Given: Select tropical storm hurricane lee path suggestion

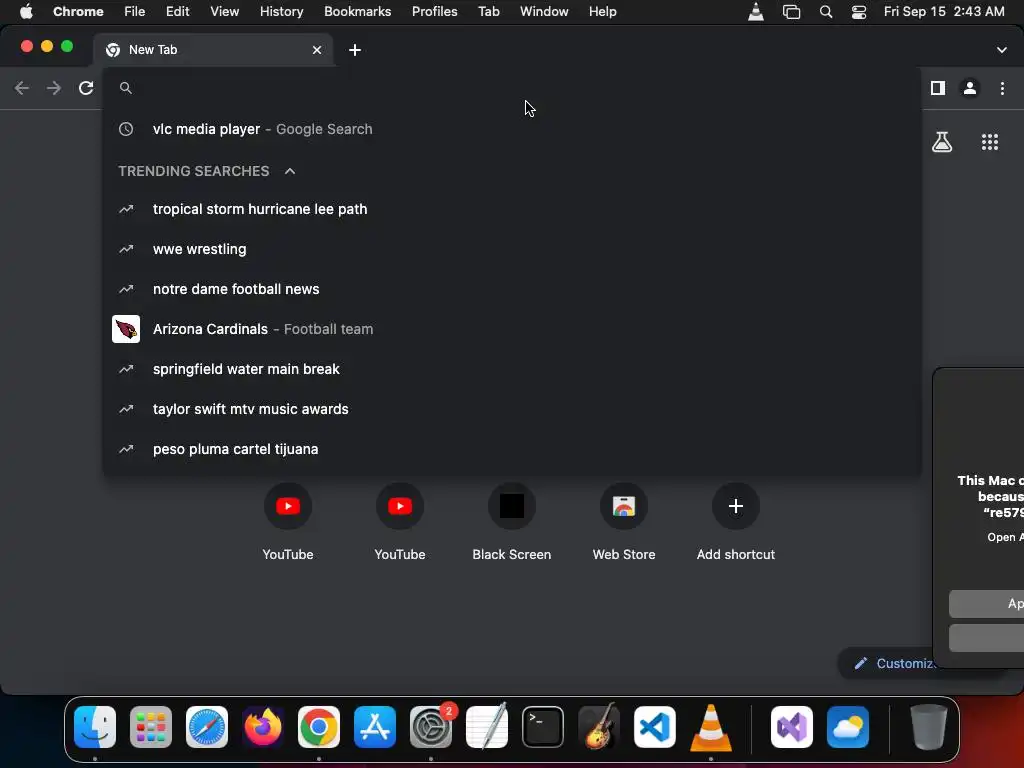Looking at the screenshot, I should click(512, 209).
